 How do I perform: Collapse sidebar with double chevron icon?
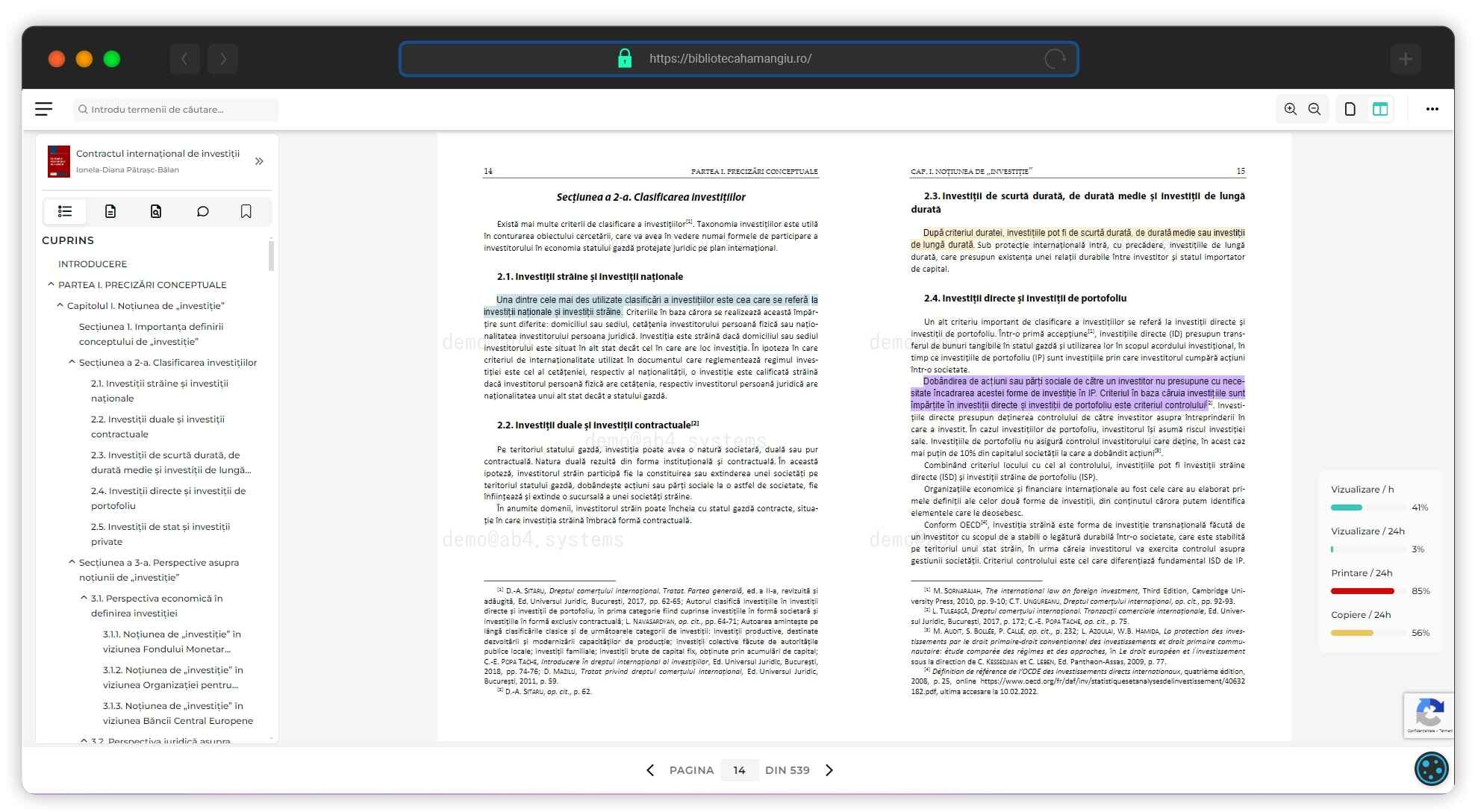tap(259, 161)
